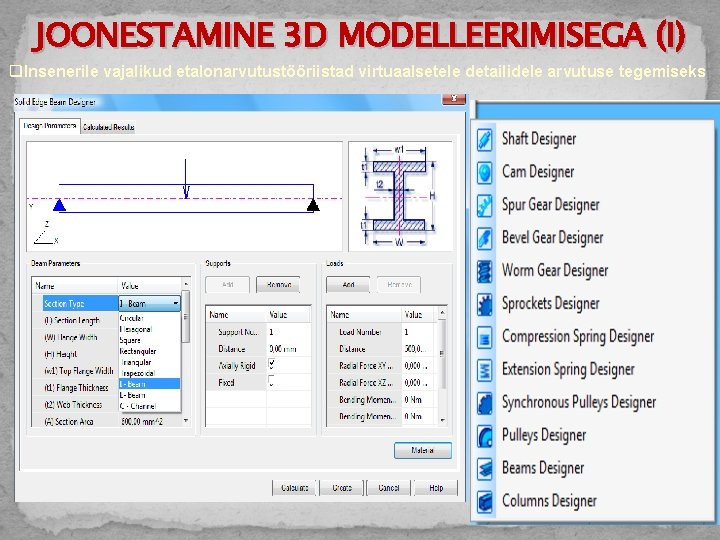Click the Load Number value cell
Image resolution: width=720 pixels, height=540 pixels.
click(x=418, y=332)
